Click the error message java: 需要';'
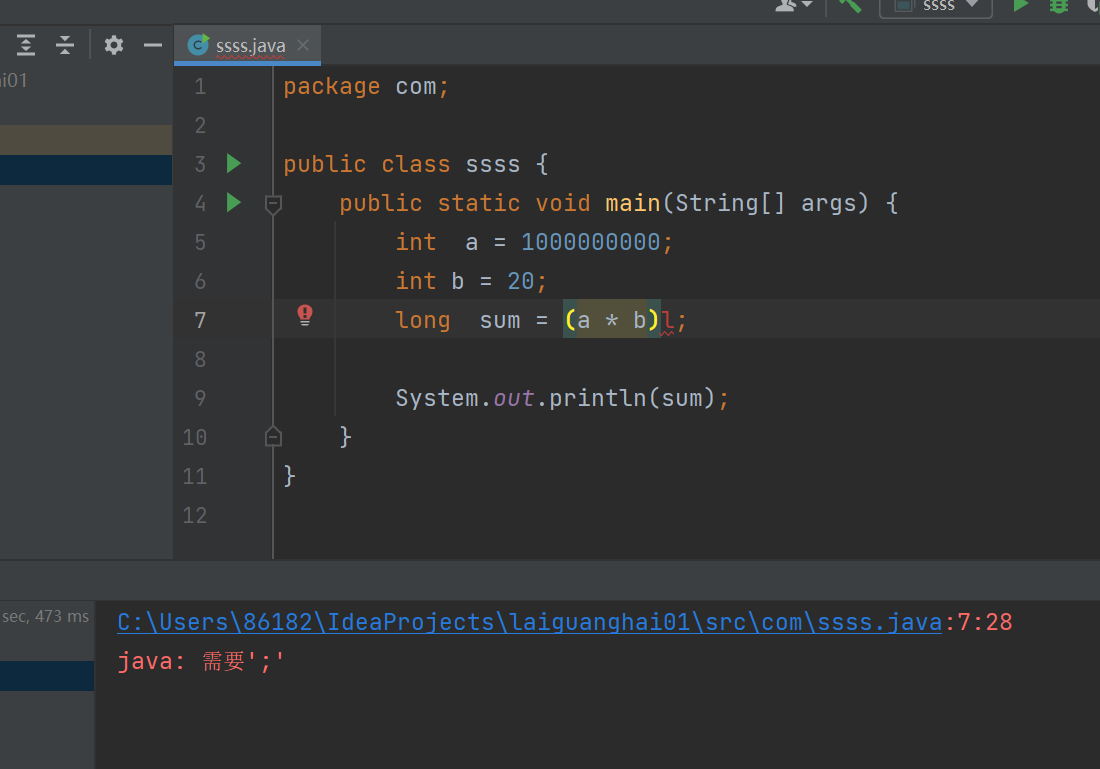 (201, 662)
